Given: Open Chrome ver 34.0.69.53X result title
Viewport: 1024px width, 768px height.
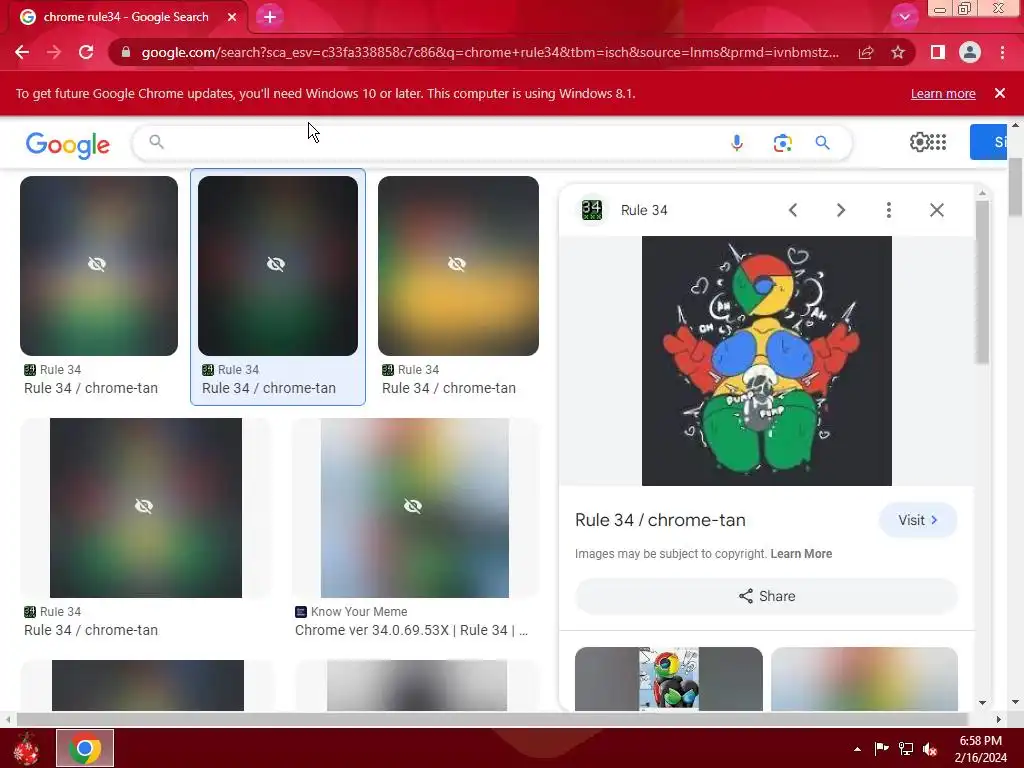Looking at the screenshot, I should [411, 630].
